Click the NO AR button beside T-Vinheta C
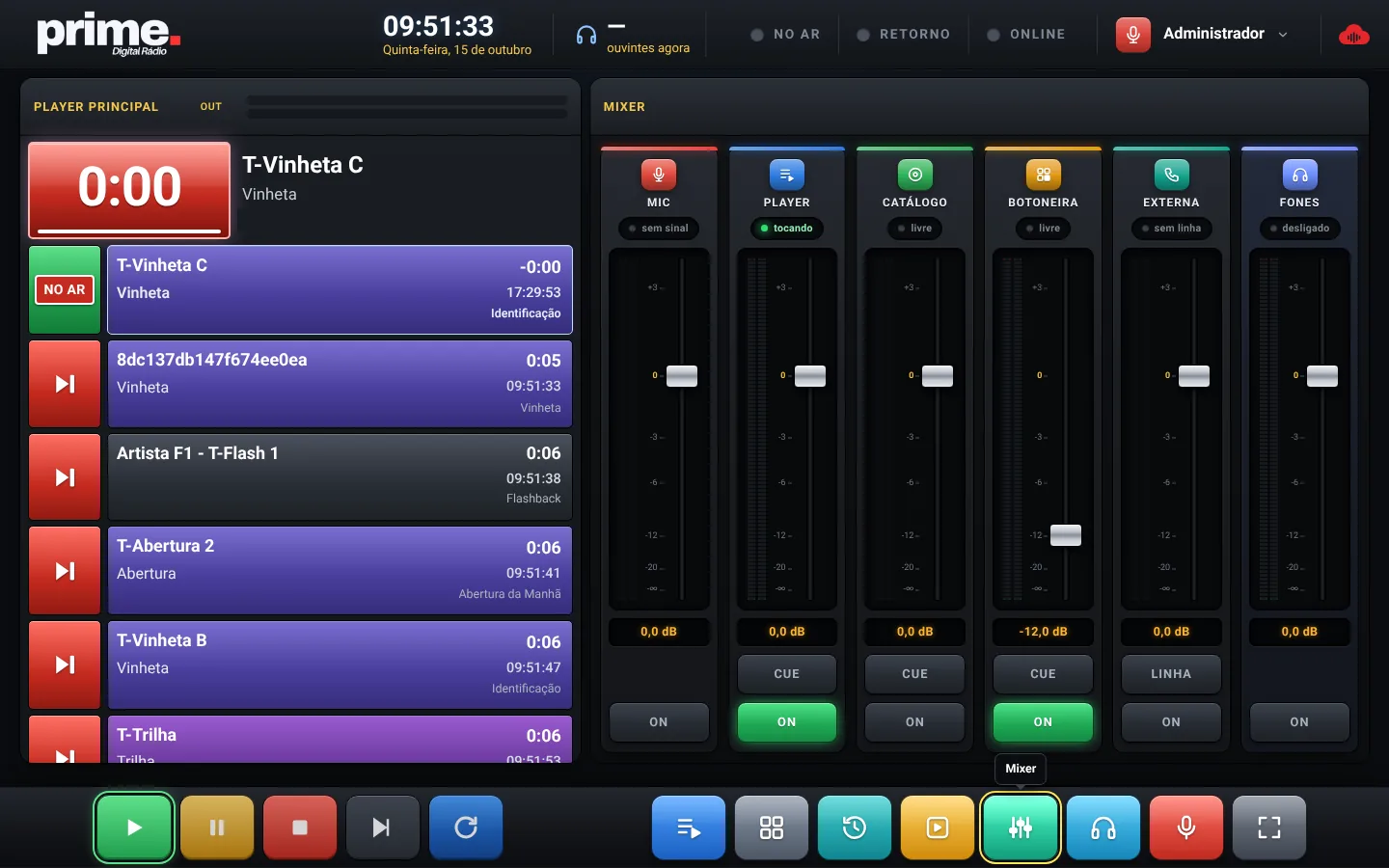 pos(65,289)
